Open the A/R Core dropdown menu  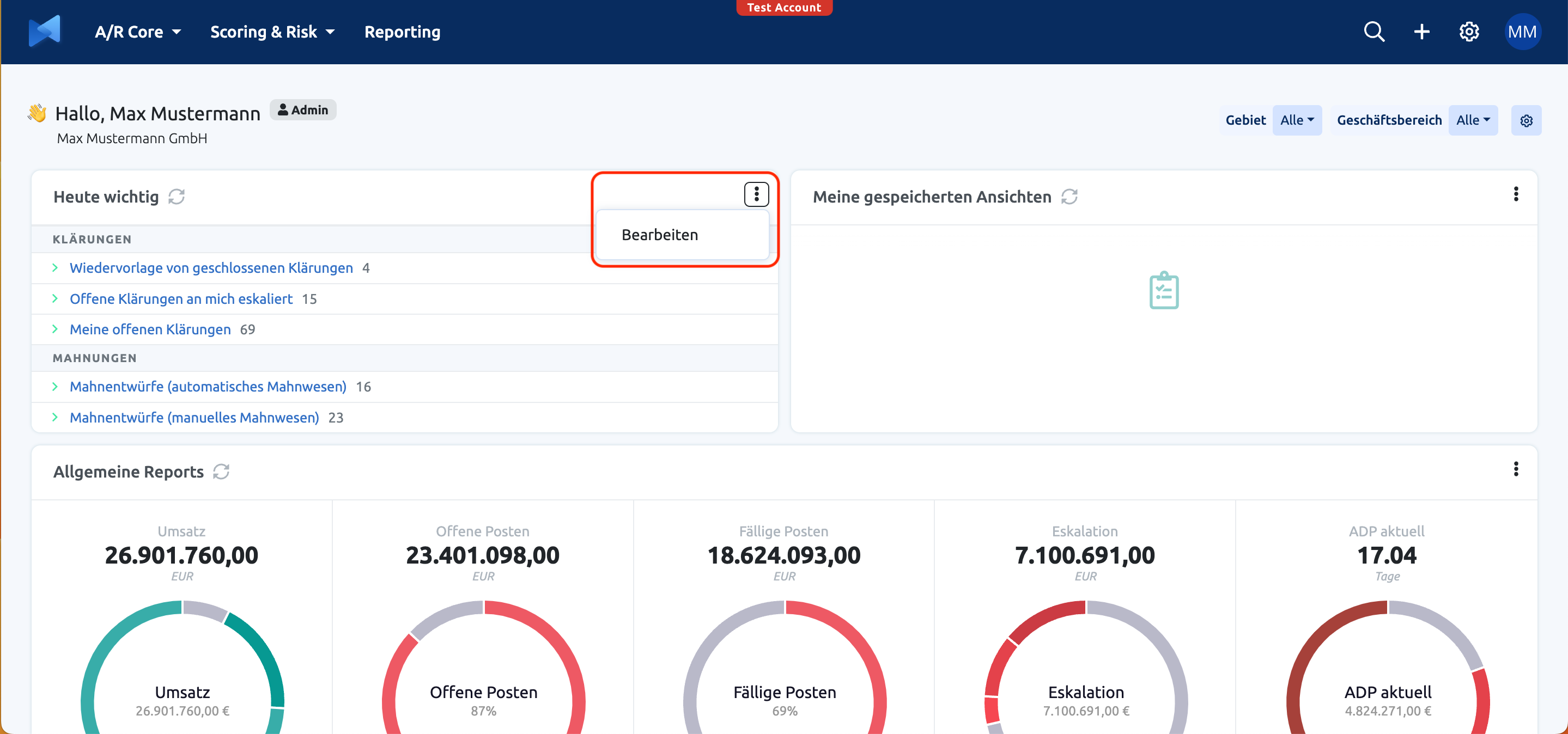click(x=137, y=32)
